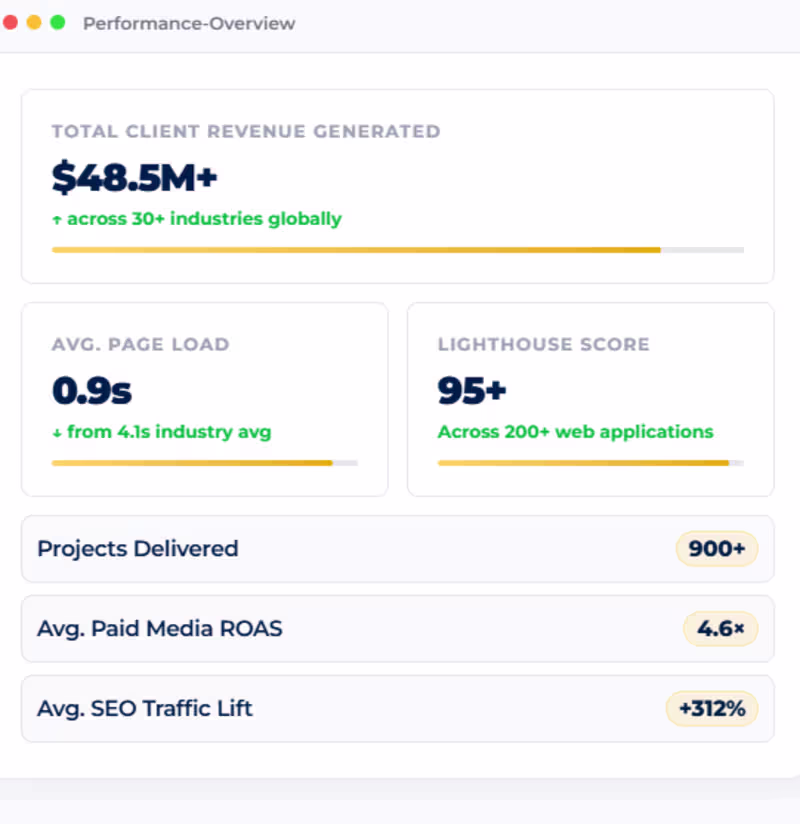Click the down arrow beside 4.1s industry avg
The height and width of the screenshot is (824, 800).
tap(57, 433)
